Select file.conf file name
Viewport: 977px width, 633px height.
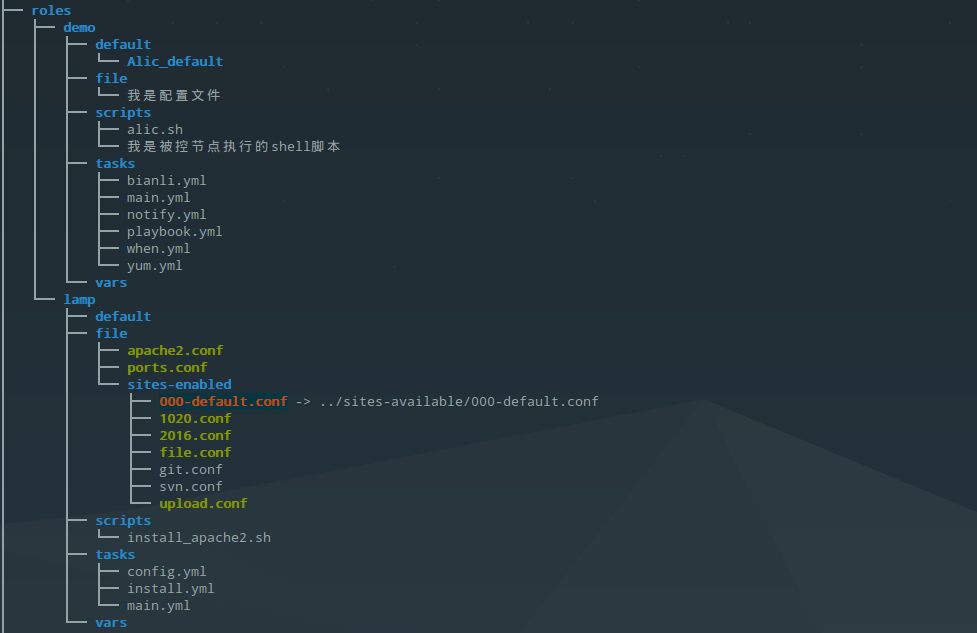[x=195, y=452]
